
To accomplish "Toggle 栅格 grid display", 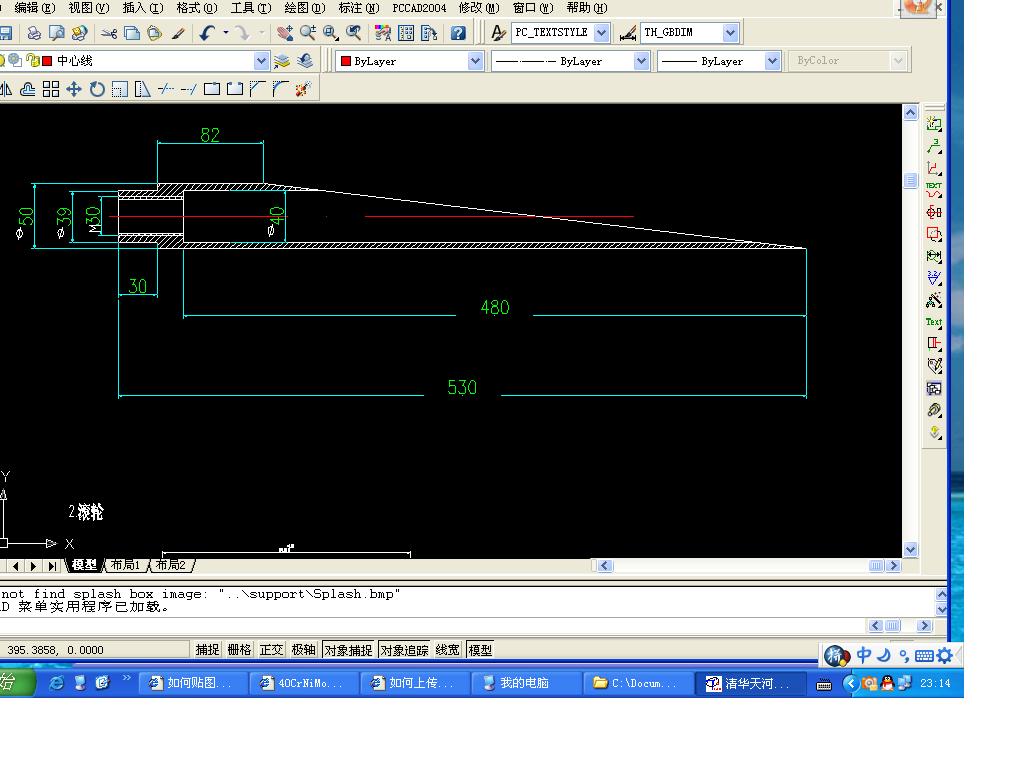I will click(x=239, y=650).
